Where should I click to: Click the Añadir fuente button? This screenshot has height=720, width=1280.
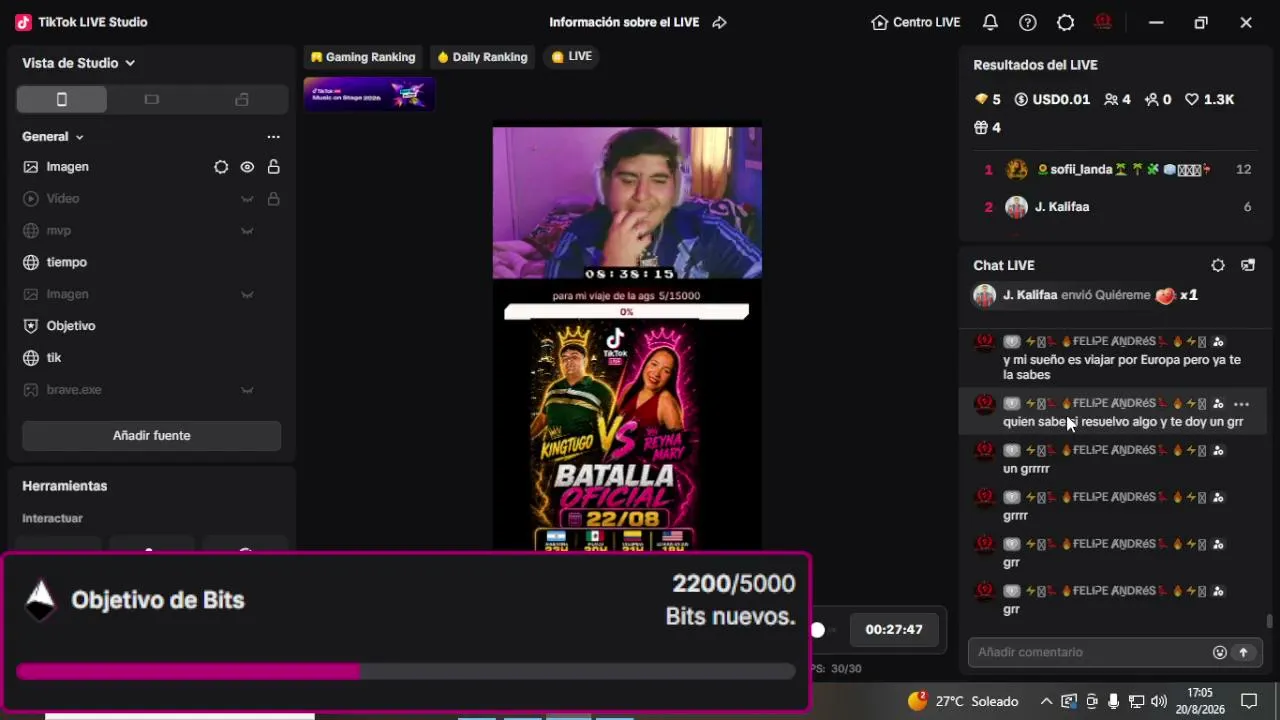point(152,436)
